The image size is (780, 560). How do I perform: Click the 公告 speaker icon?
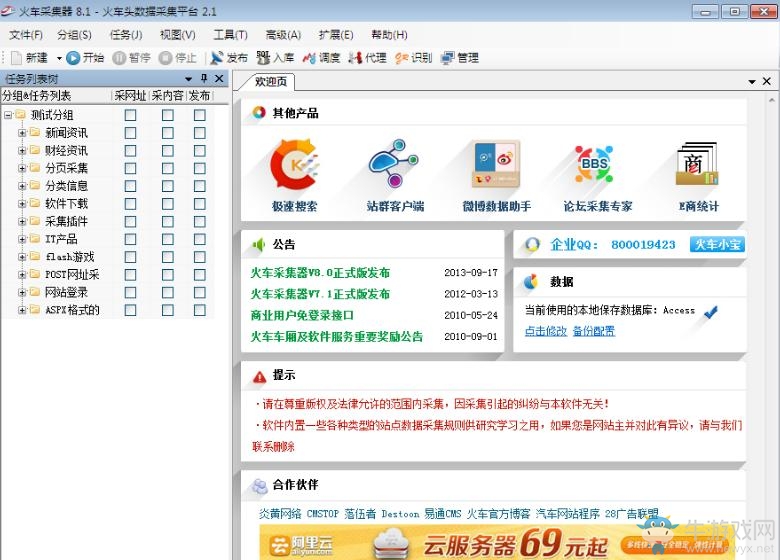tap(259, 244)
